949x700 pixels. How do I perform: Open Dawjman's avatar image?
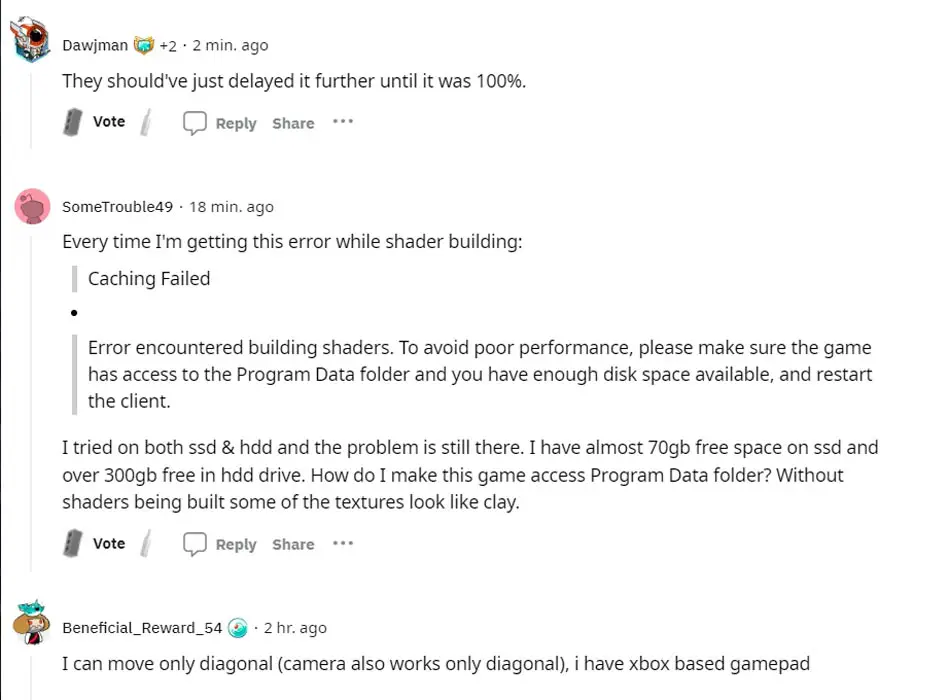coord(30,39)
